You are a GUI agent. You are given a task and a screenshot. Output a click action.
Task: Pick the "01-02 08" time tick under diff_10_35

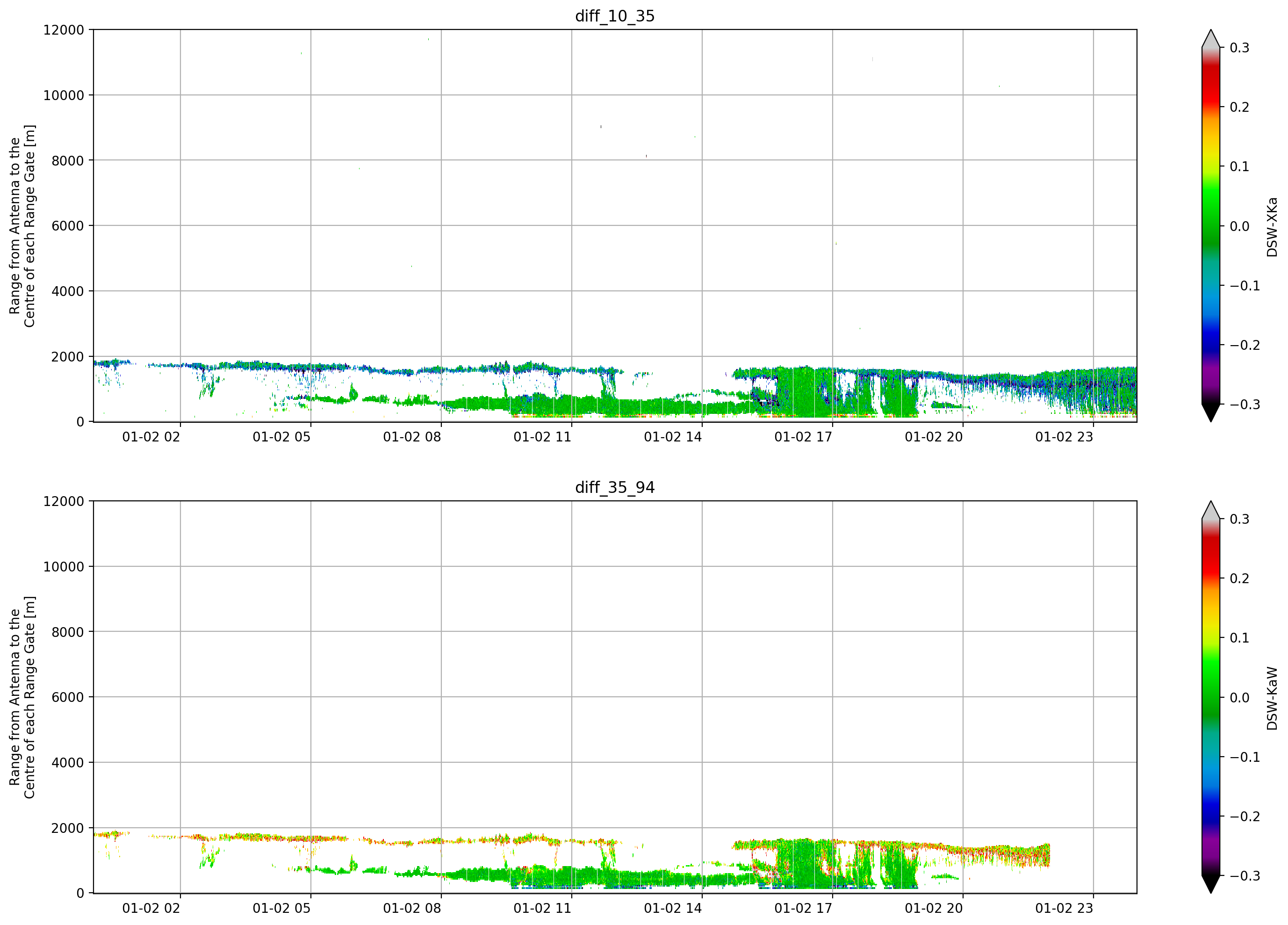412,437
